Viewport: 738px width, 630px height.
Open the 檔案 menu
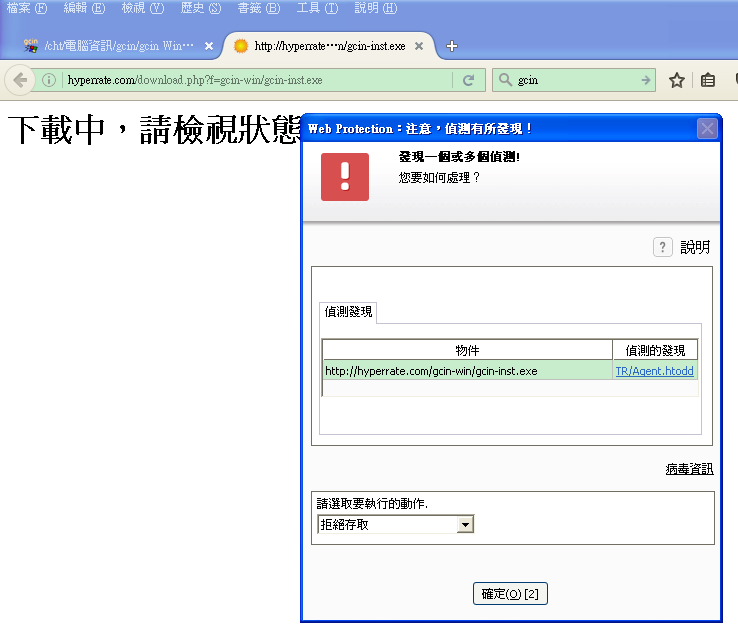(x=26, y=8)
